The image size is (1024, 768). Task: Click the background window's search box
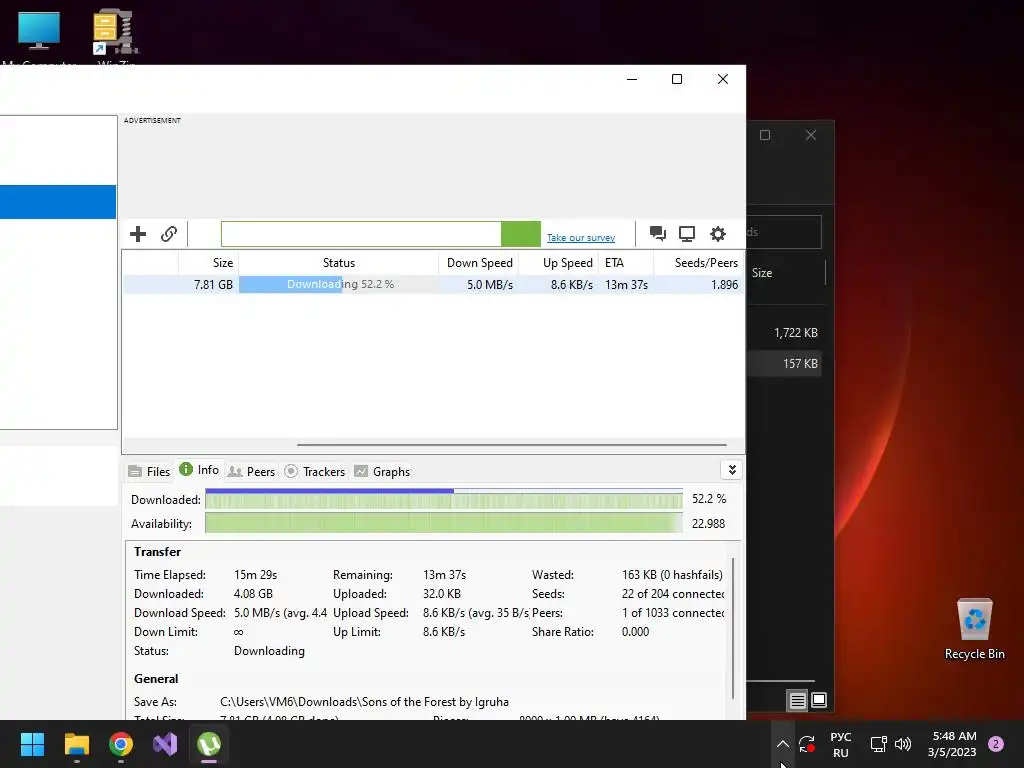pyautogui.click(x=784, y=232)
